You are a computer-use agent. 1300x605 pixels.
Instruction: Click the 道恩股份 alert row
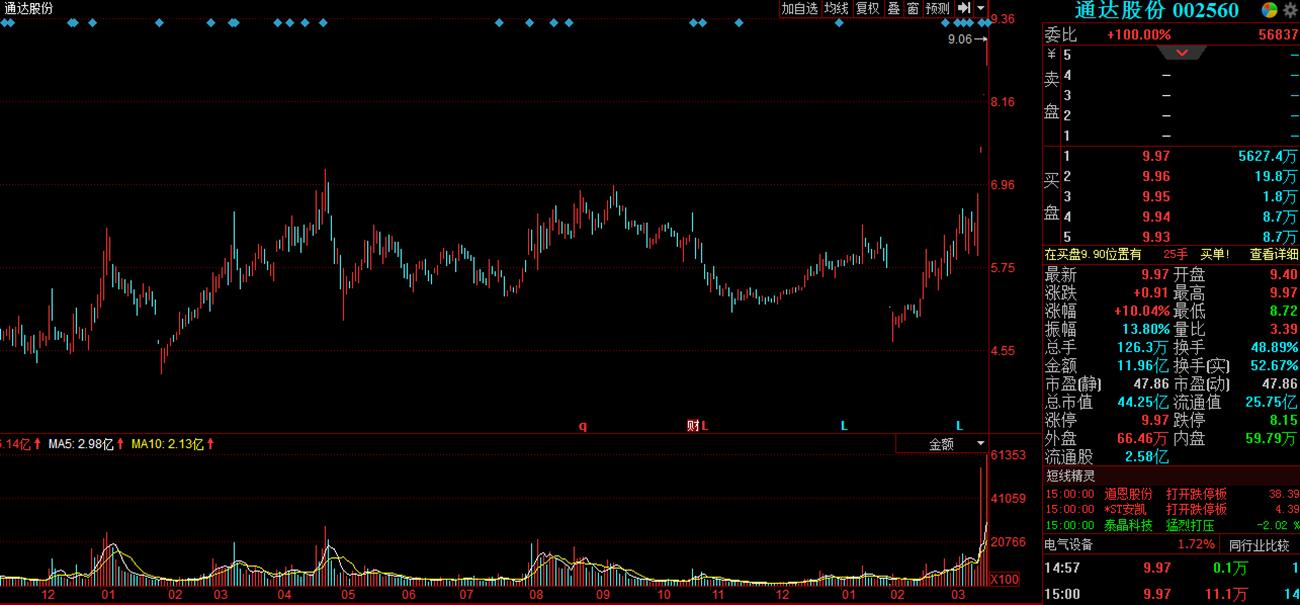coord(1171,494)
